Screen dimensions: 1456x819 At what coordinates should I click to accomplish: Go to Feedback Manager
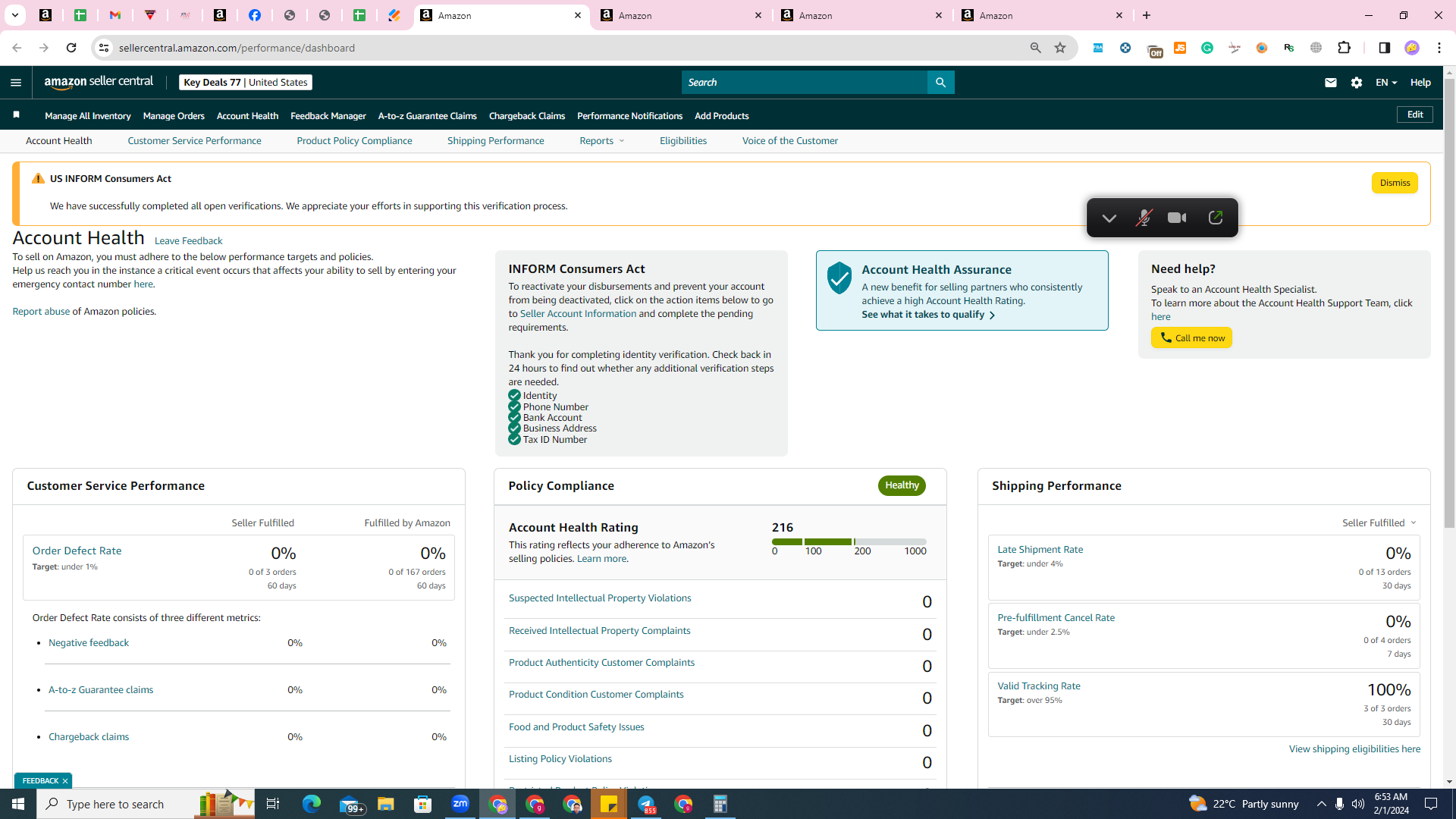[328, 116]
